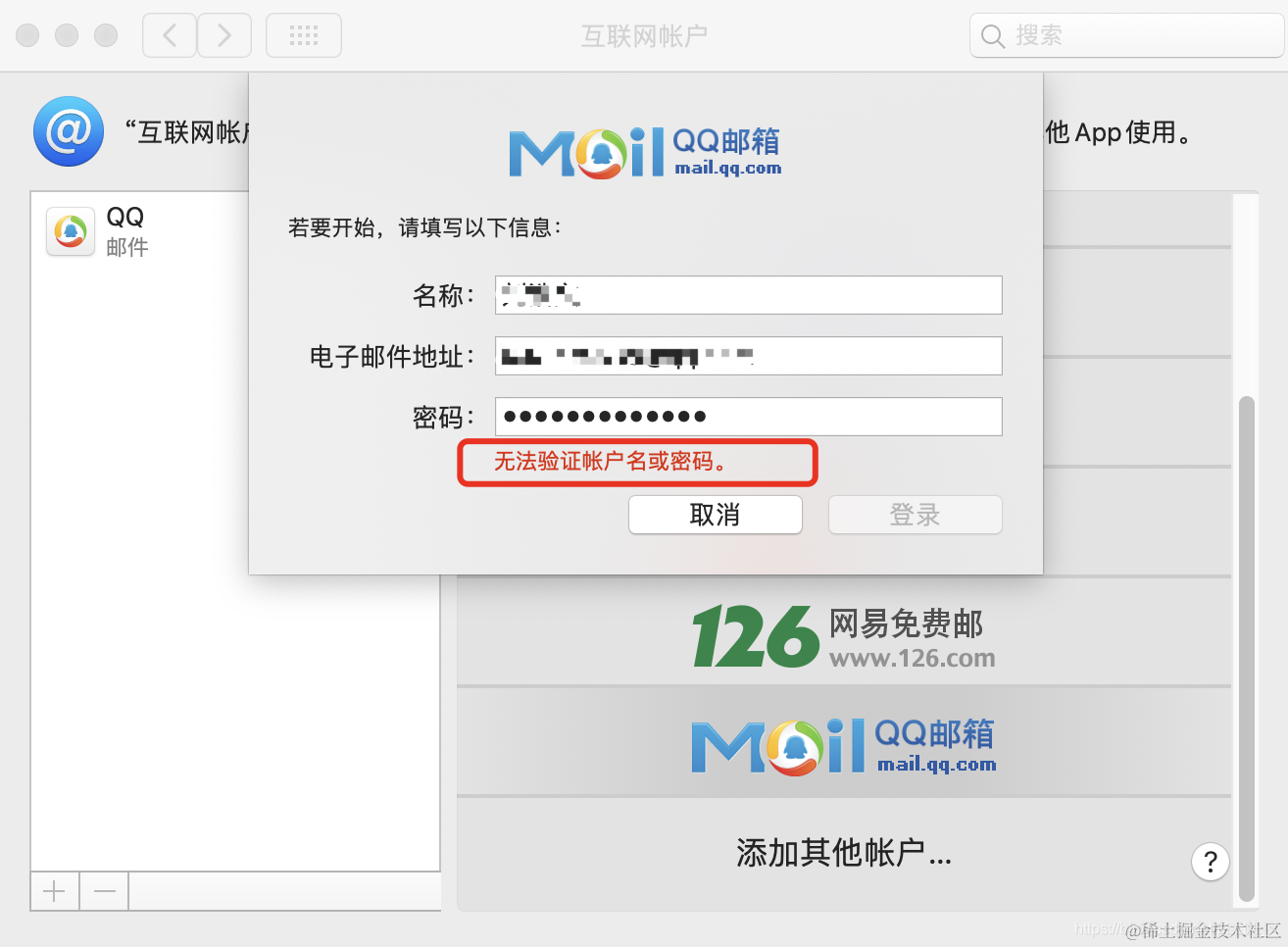This screenshot has height=947, width=1288.
Task: Open help with the question mark button
Action: coord(1211,862)
